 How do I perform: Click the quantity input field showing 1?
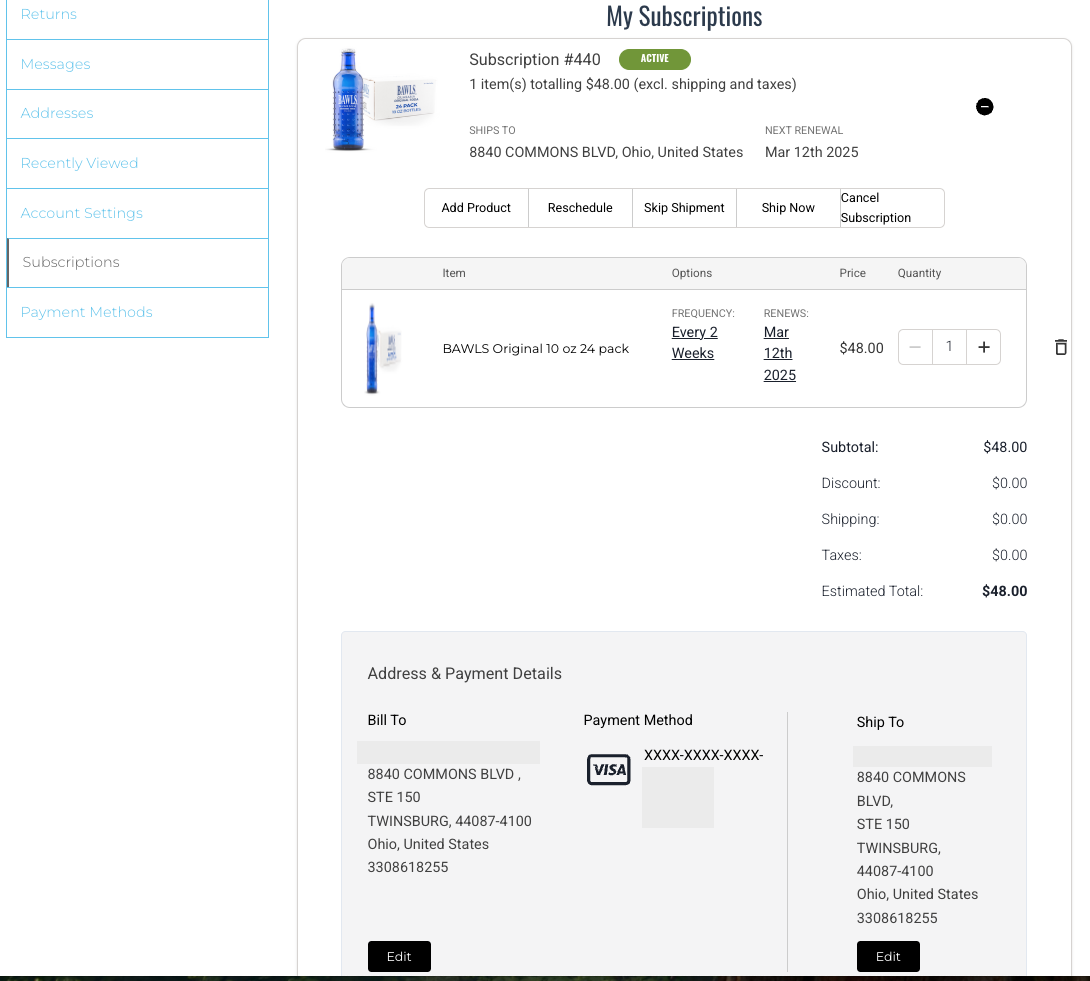pyautogui.click(x=949, y=347)
